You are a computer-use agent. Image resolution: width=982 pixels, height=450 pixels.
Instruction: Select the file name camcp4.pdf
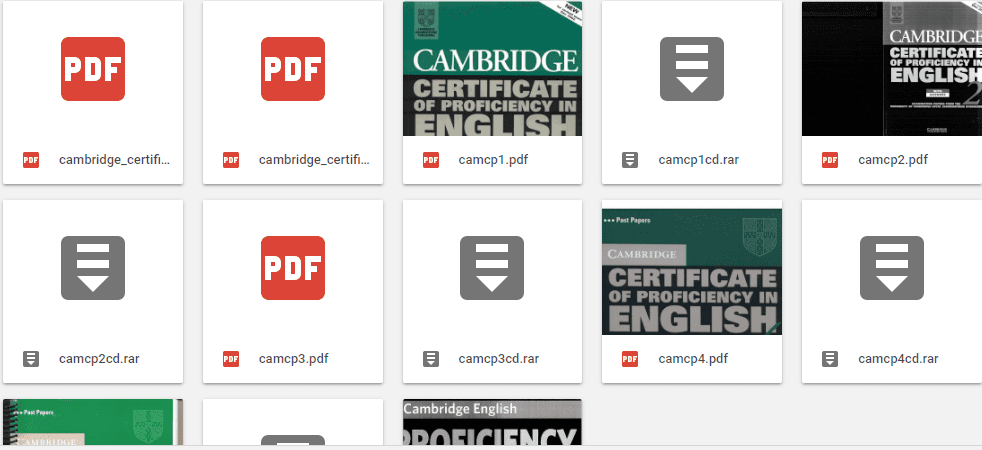click(693, 359)
